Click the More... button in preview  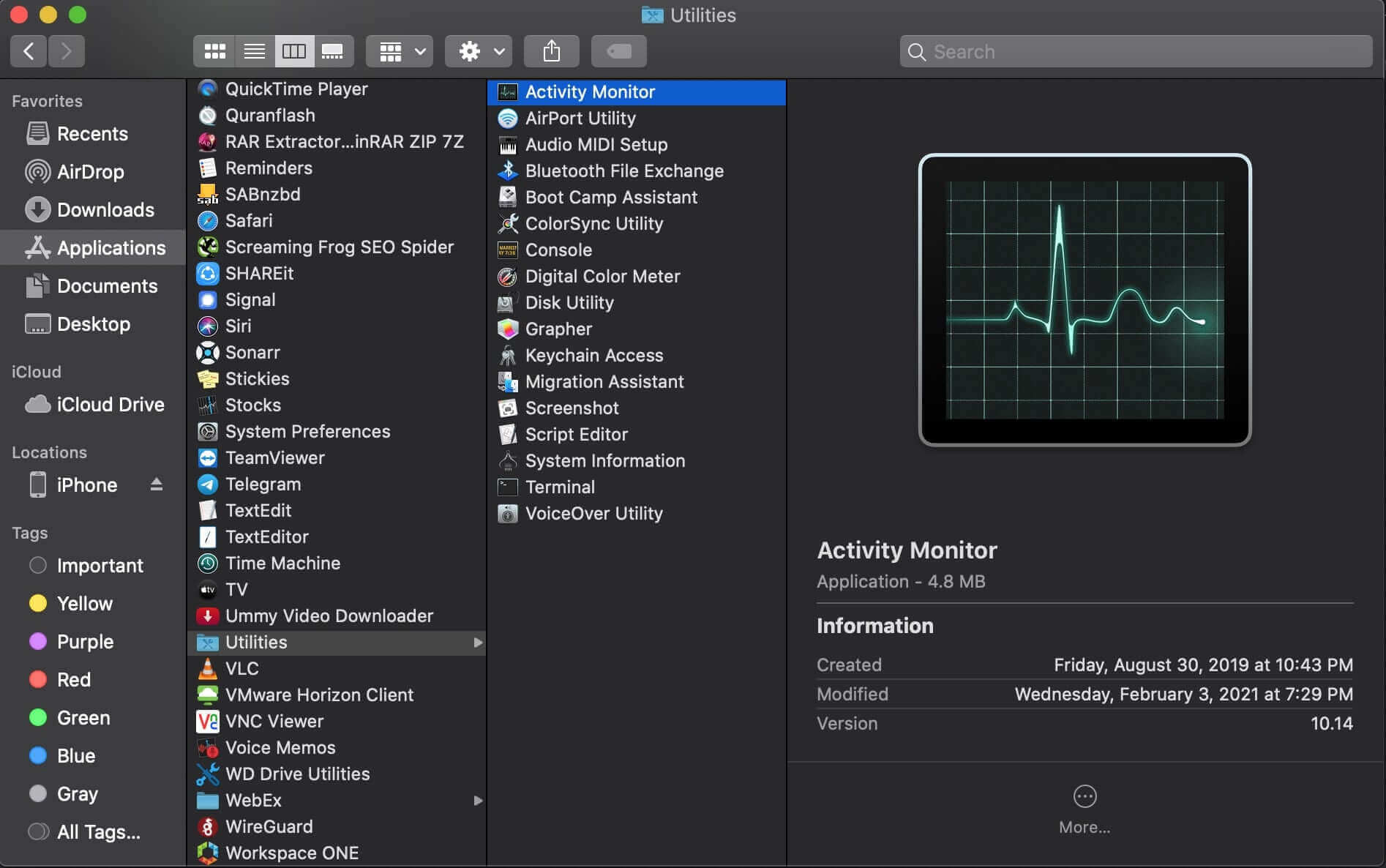1085,809
